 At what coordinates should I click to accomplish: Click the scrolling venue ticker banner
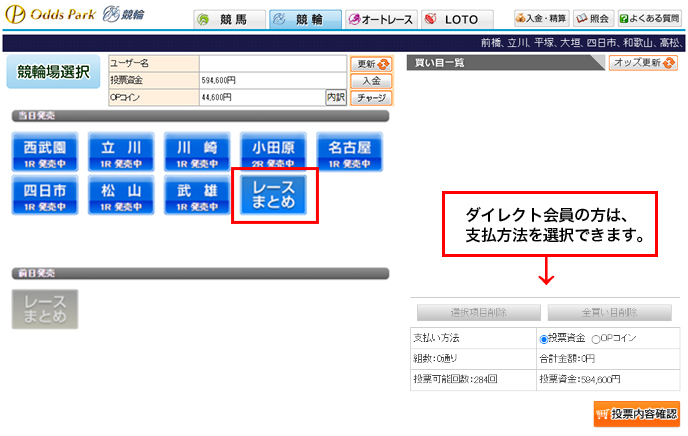coord(344,43)
